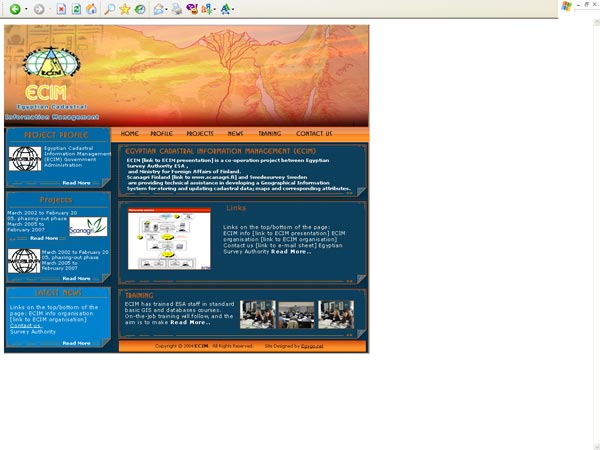Open the last training photo thumbnail
The image size is (600, 450).
(336, 315)
